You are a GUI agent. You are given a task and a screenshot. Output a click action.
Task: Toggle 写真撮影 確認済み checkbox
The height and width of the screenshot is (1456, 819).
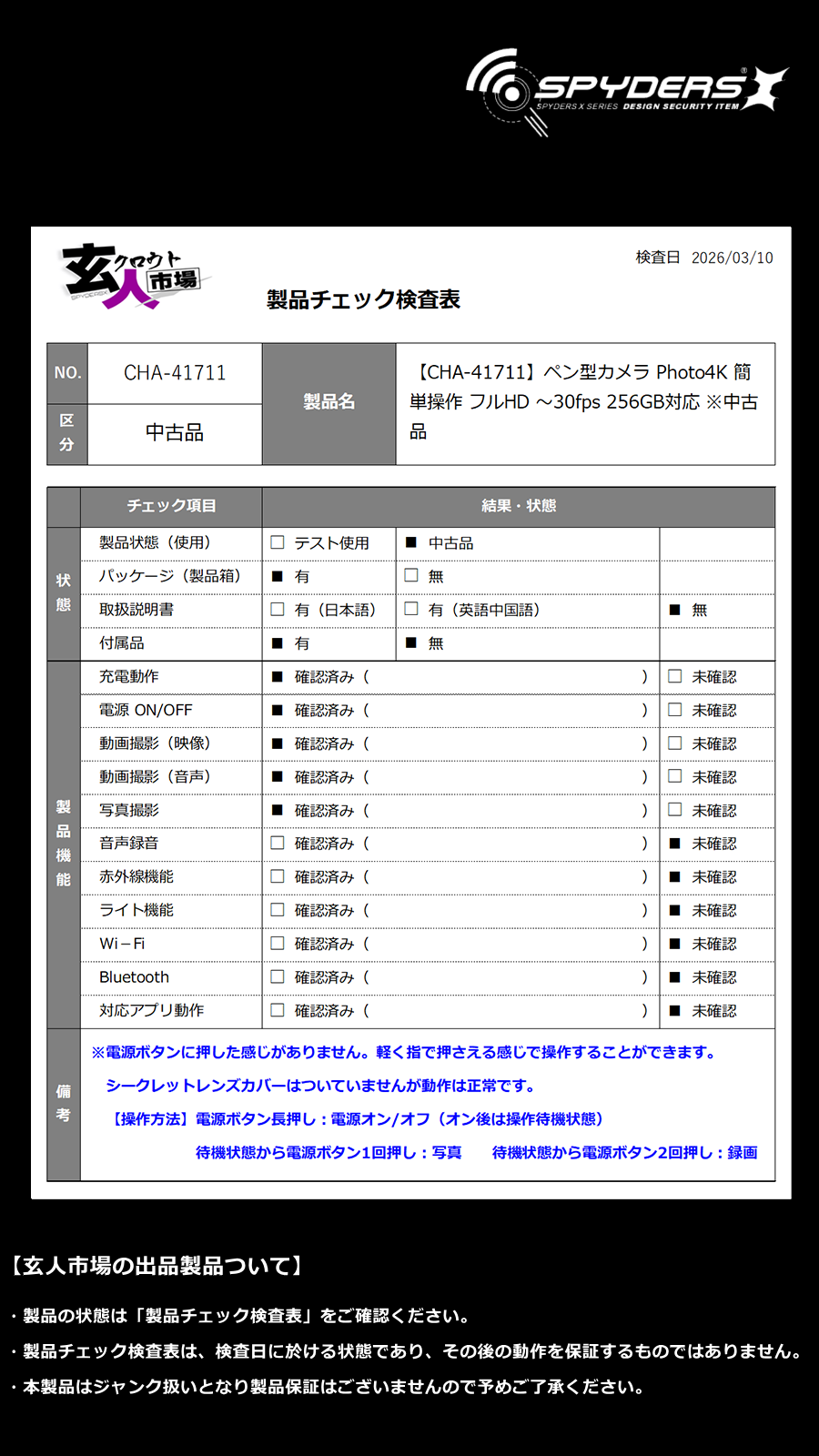click(x=278, y=810)
